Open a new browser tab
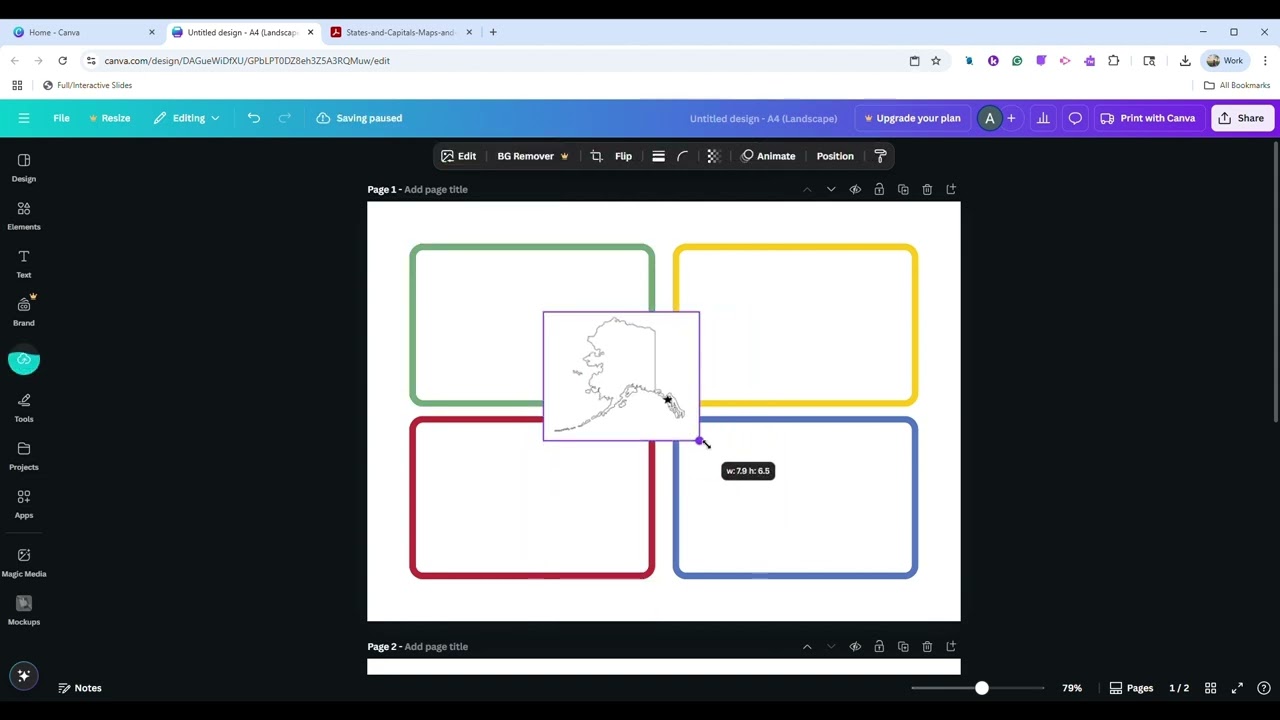This screenshot has width=1280, height=720. pos(493,32)
